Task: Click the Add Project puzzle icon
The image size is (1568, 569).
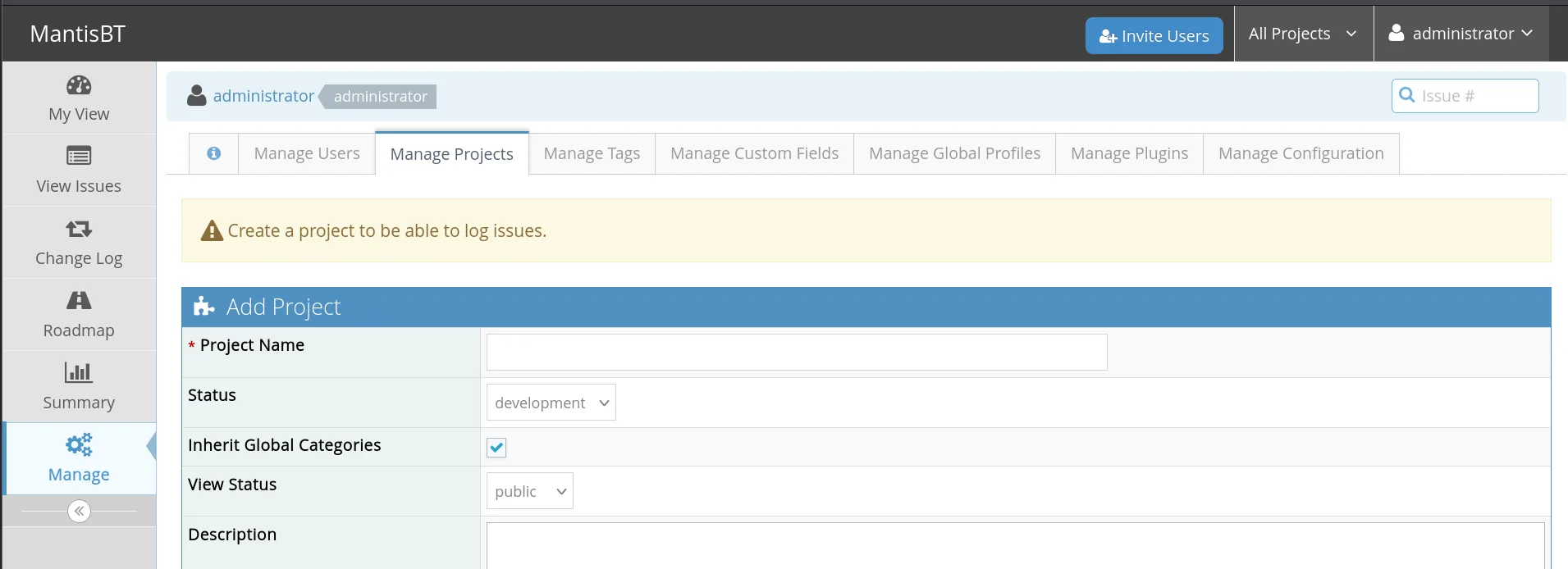Action: click(203, 307)
